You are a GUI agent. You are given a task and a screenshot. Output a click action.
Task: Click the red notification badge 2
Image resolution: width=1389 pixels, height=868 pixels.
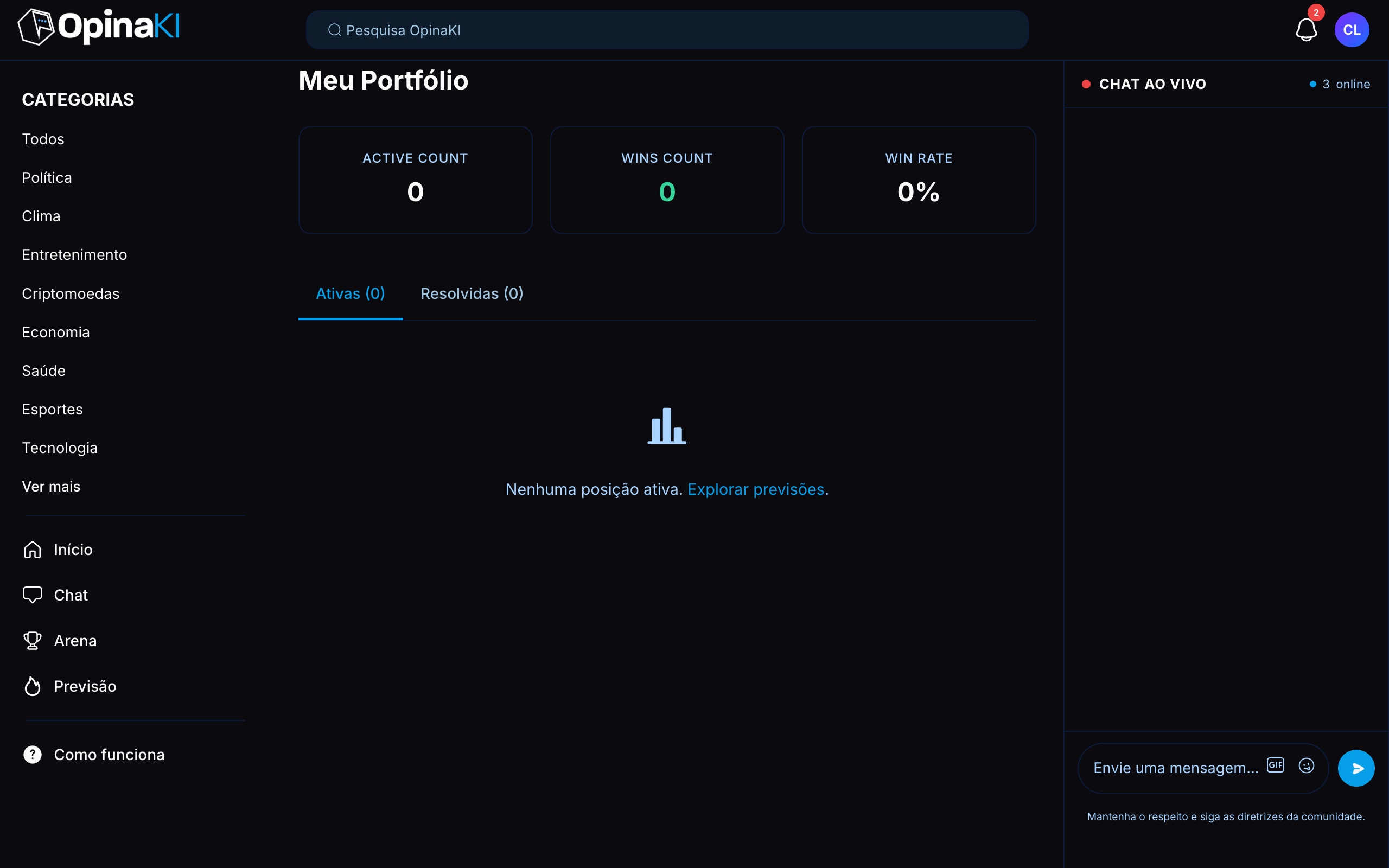[x=1316, y=12]
